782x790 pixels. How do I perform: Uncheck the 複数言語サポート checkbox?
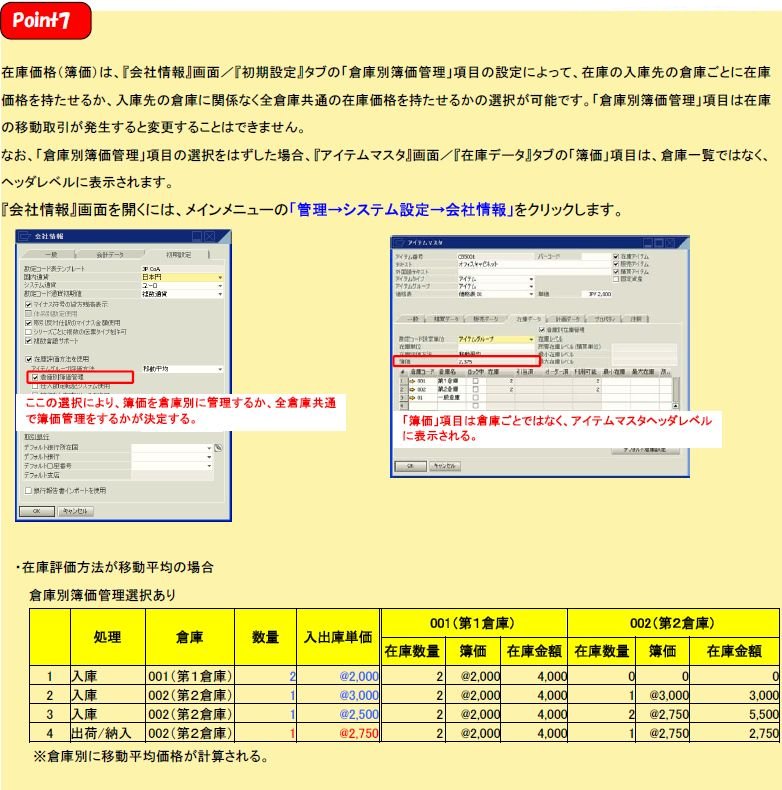28,340
